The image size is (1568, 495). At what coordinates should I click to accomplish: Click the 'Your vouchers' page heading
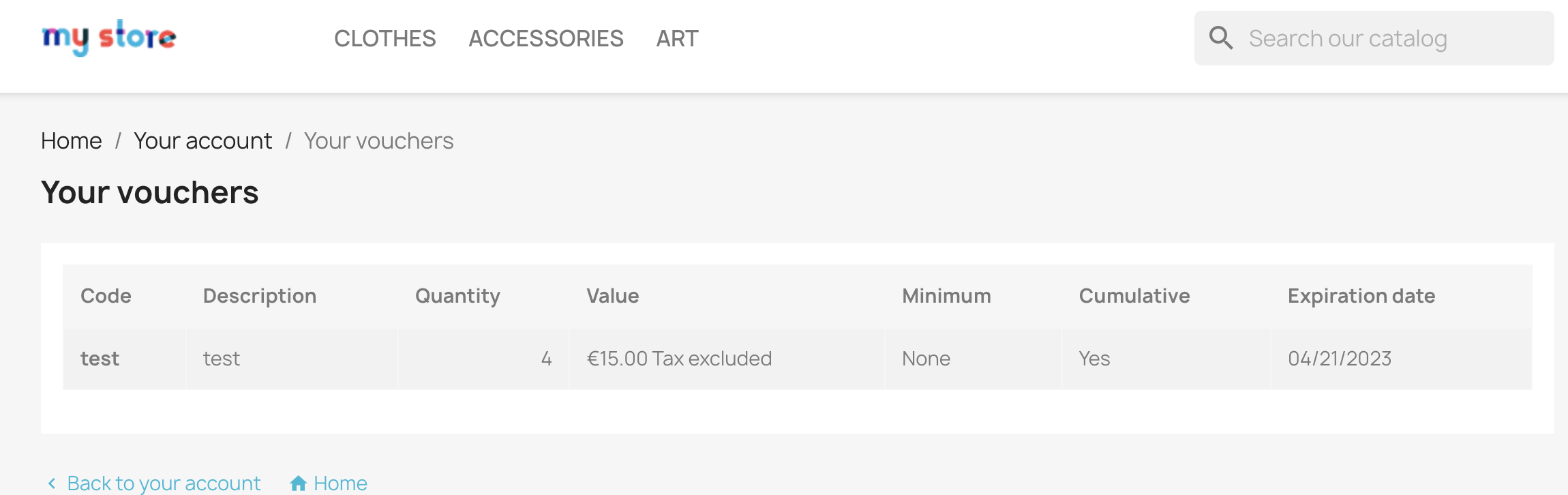coord(149,192)
